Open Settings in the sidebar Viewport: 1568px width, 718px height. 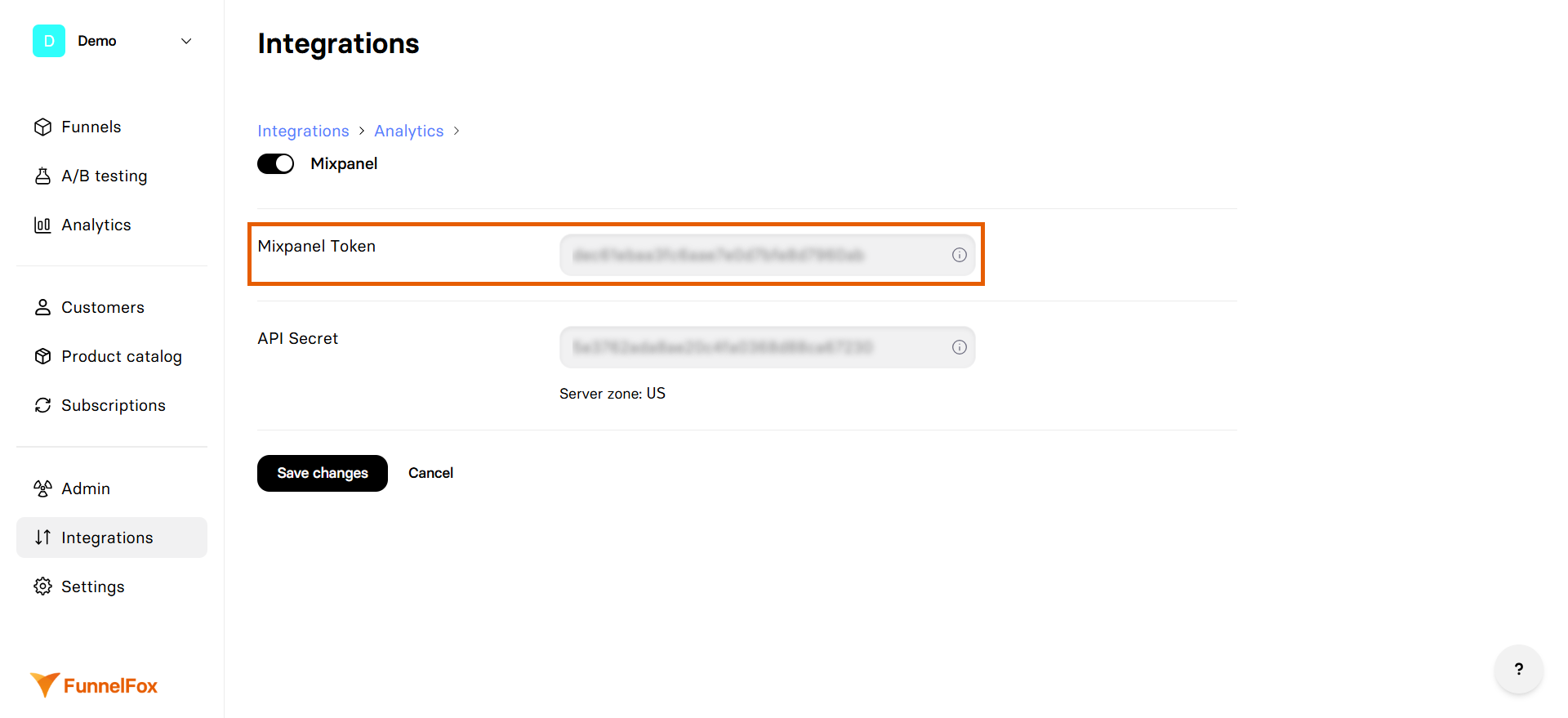[x=112, y=586]
